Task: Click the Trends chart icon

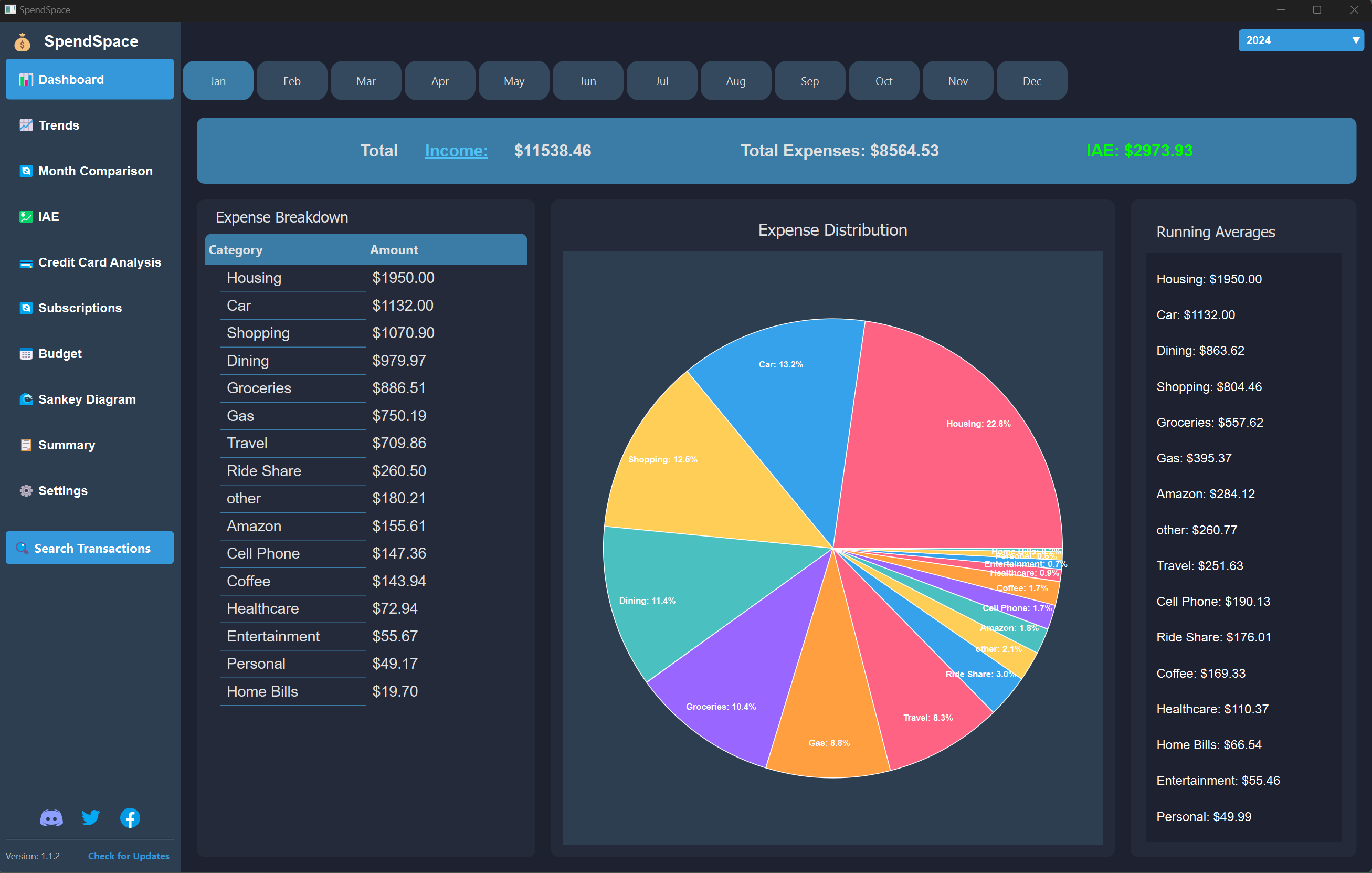Action: (x=26, y=125)
